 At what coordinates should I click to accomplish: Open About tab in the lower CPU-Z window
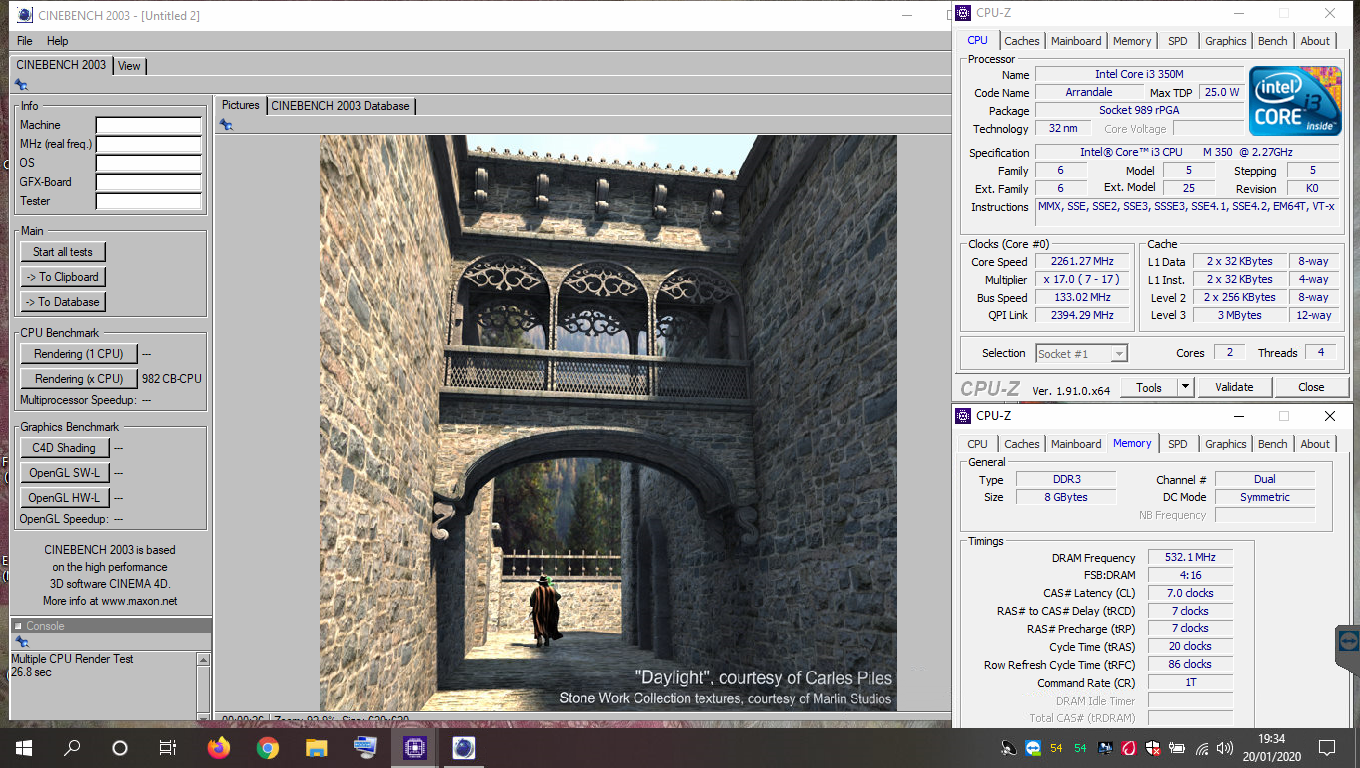pyautogui.click(x=1316, y=444)
